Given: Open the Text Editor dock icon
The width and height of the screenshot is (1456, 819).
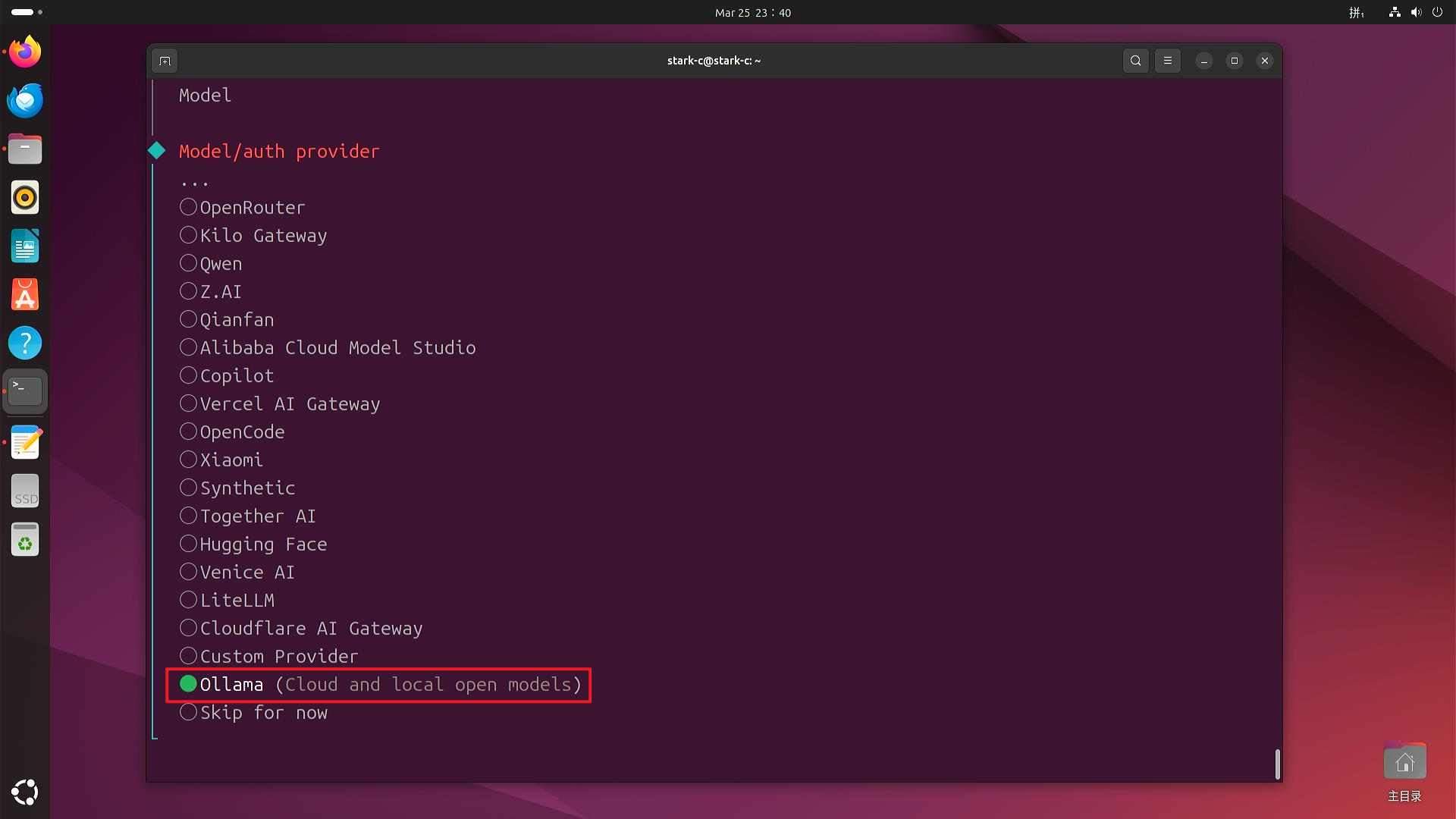Looking at the screenshot, I should pyautogui.click(x=25, y=442).
